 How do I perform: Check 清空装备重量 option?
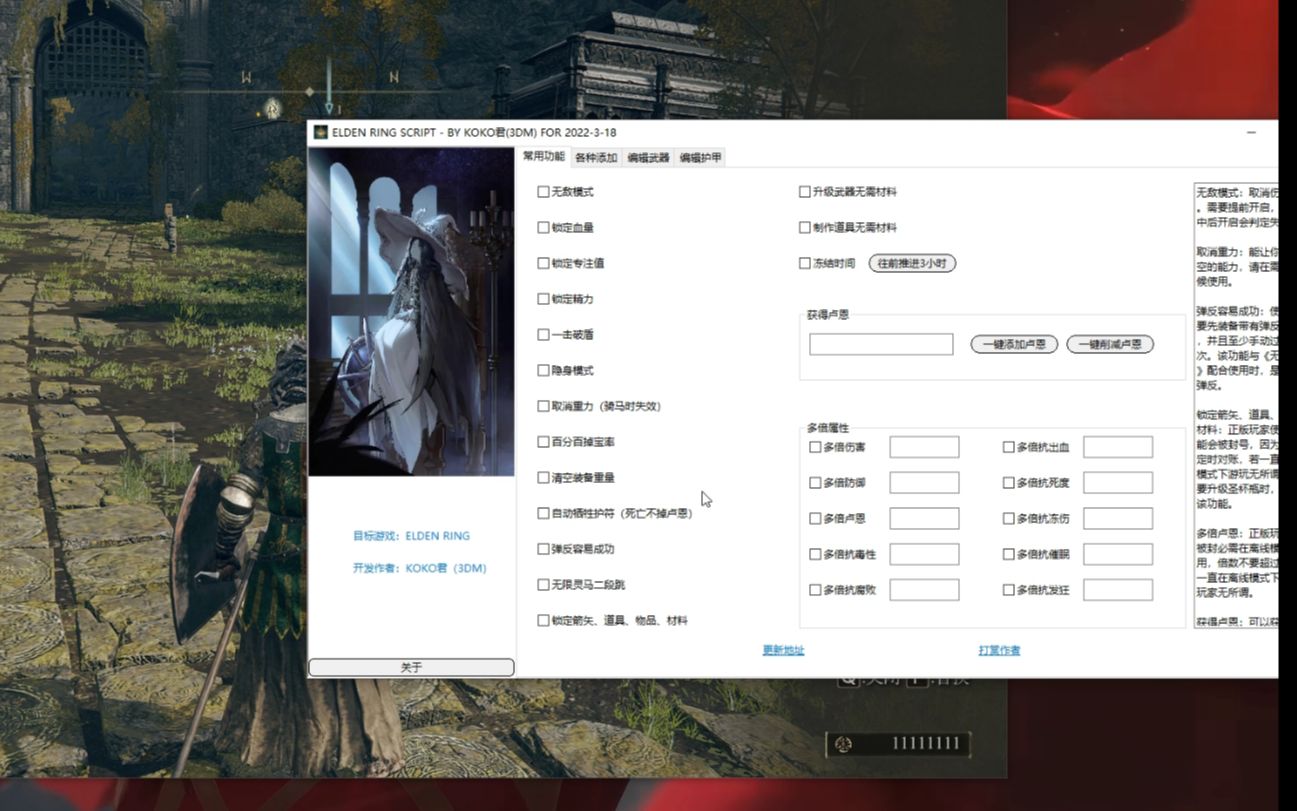[x=543, y=478]
